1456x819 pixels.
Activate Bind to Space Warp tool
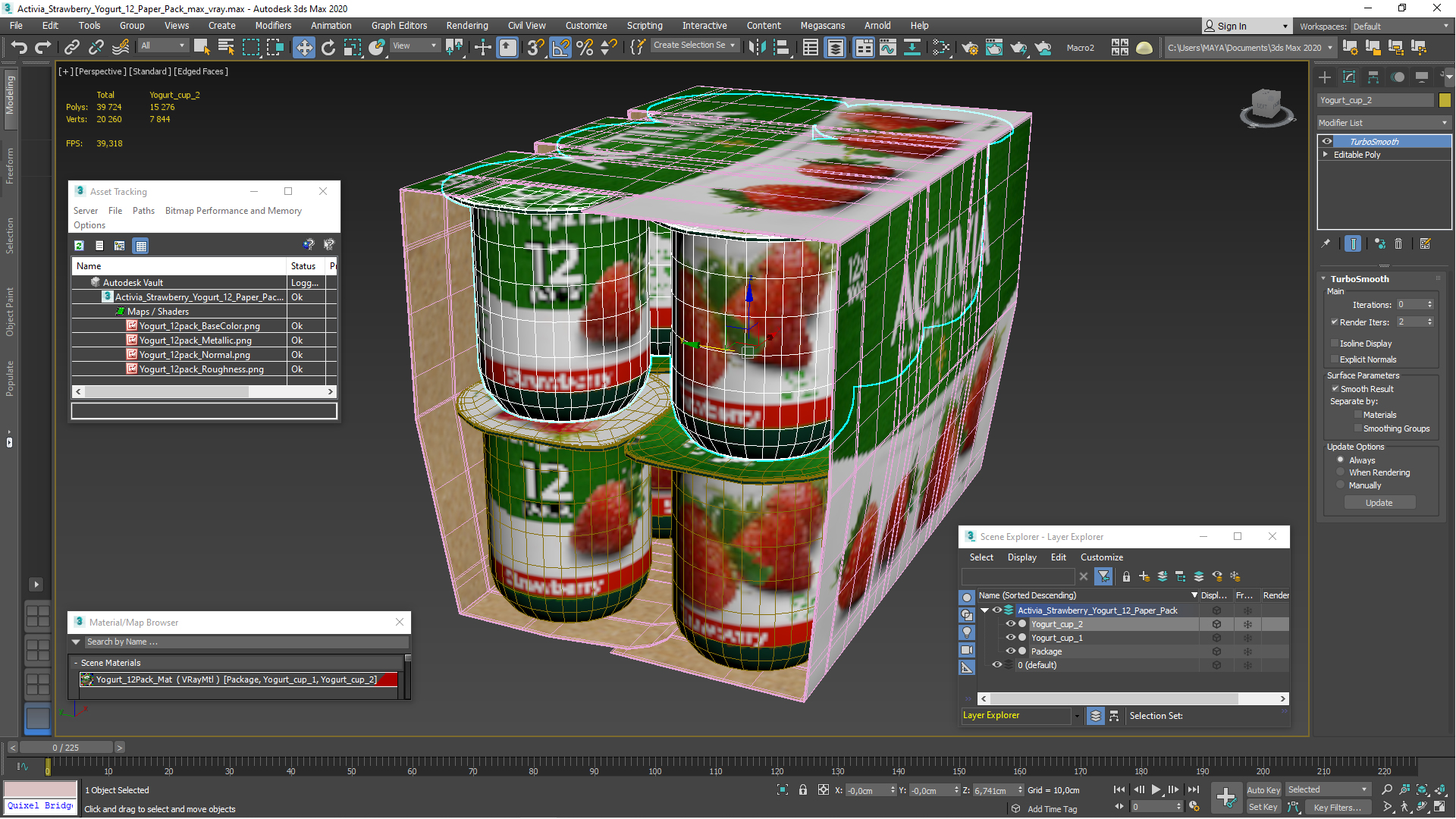121,47
